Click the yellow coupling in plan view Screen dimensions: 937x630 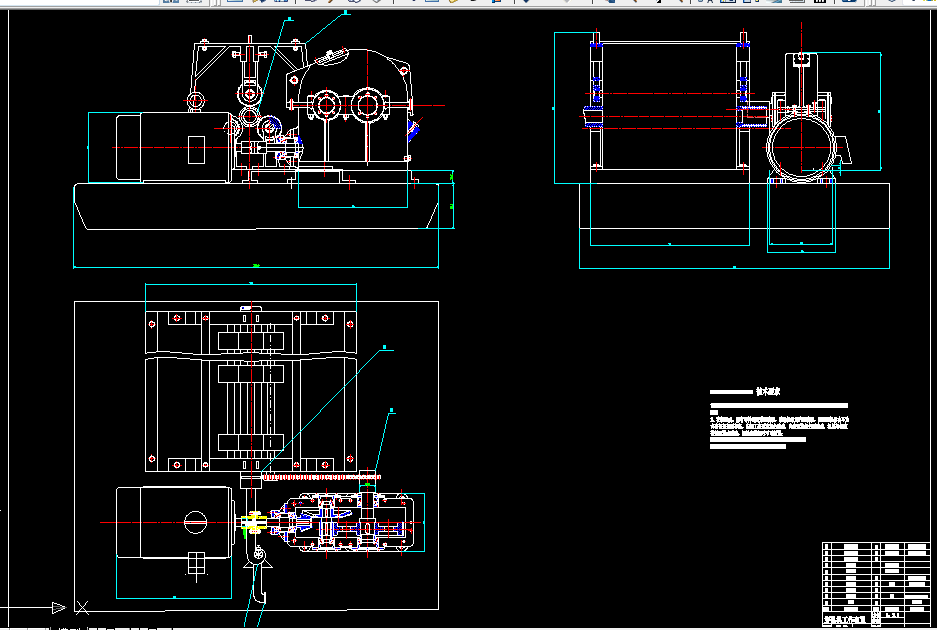[253, 522]
